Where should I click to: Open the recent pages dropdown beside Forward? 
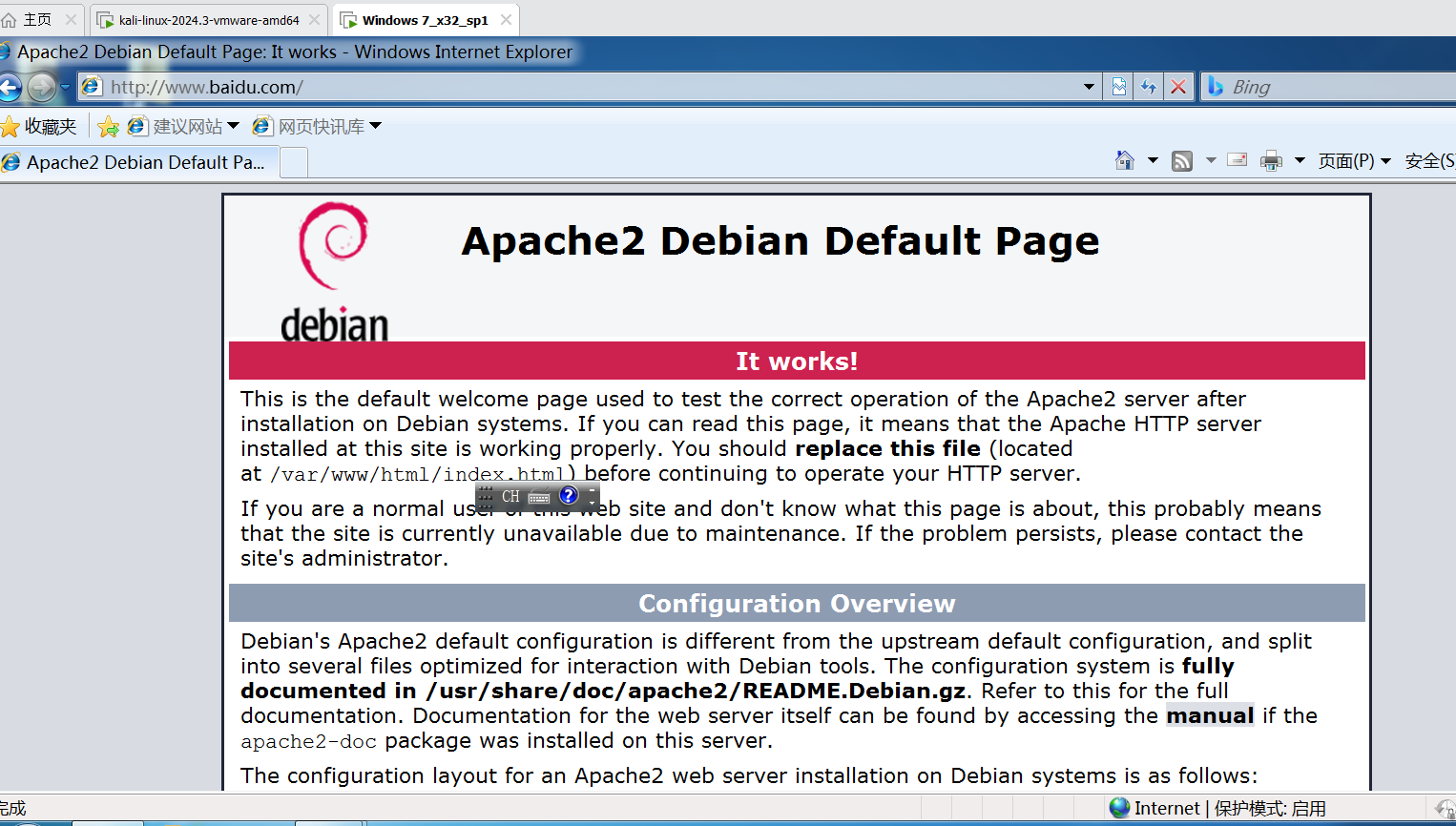click(65, 87)
